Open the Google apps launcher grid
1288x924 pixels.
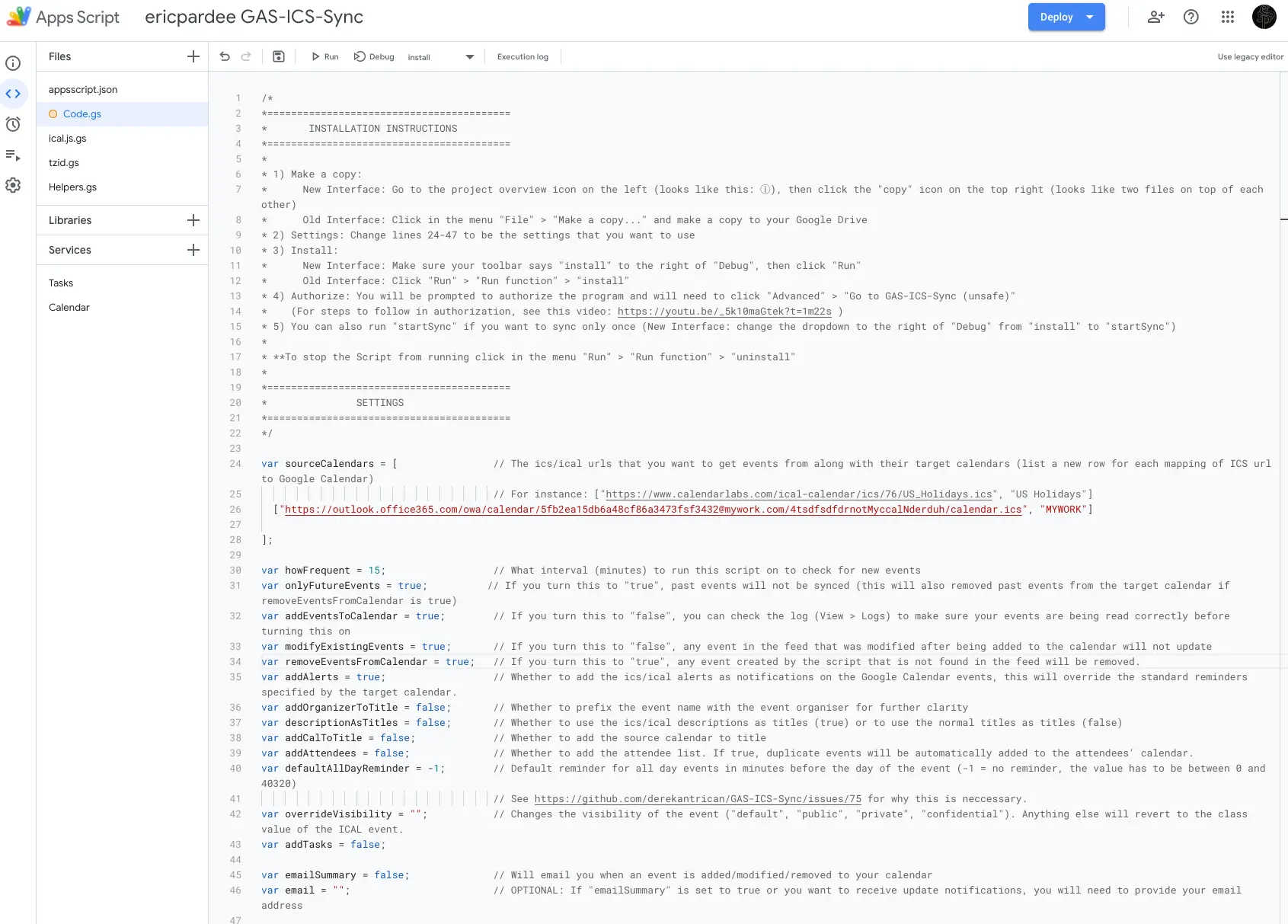(1227, 17)
